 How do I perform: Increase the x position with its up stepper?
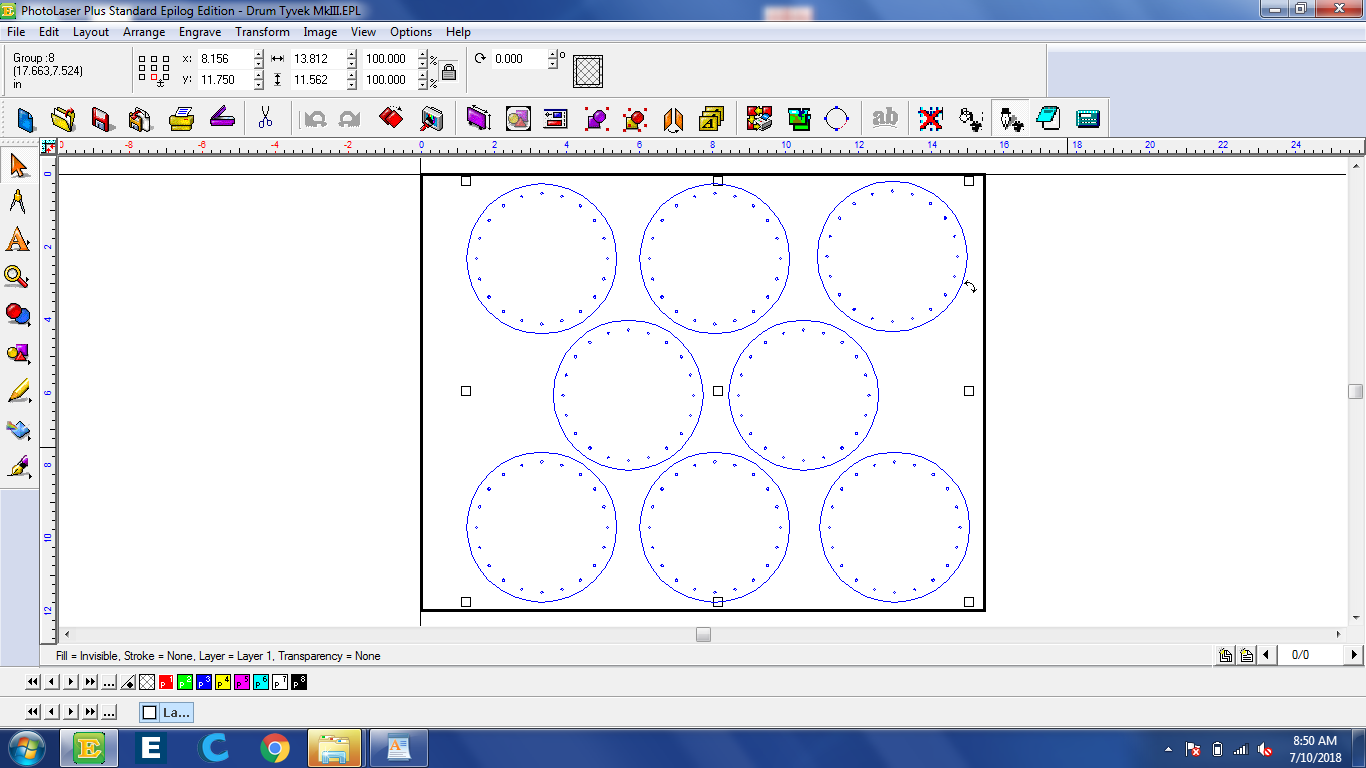pos(259,54)
